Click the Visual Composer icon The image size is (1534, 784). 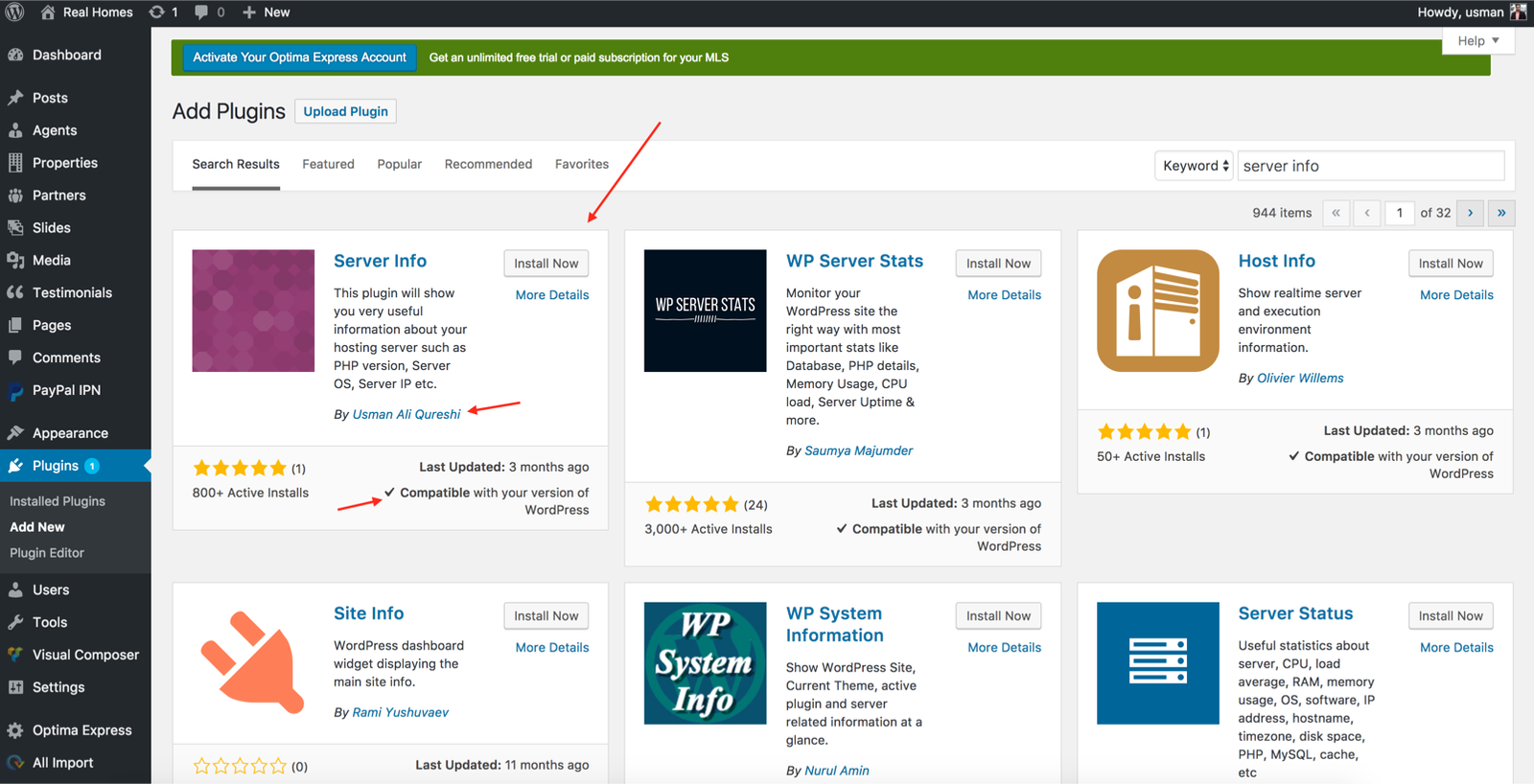click(x=15, y=656)
